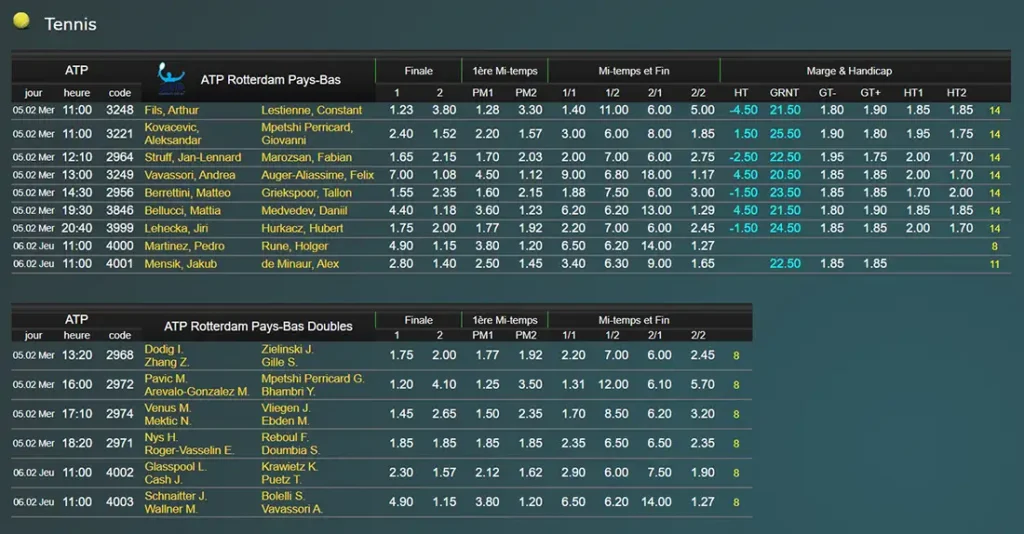Open the 8 additional markets for Glasspool/Cash doubles

coord(736,473)
